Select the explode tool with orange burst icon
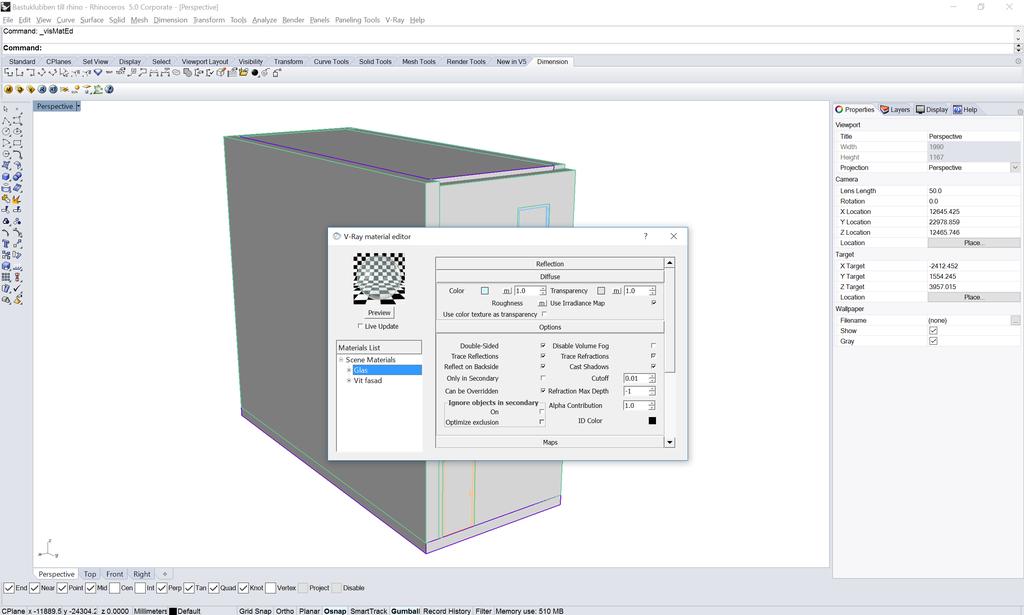 click(x=16, y=198)
